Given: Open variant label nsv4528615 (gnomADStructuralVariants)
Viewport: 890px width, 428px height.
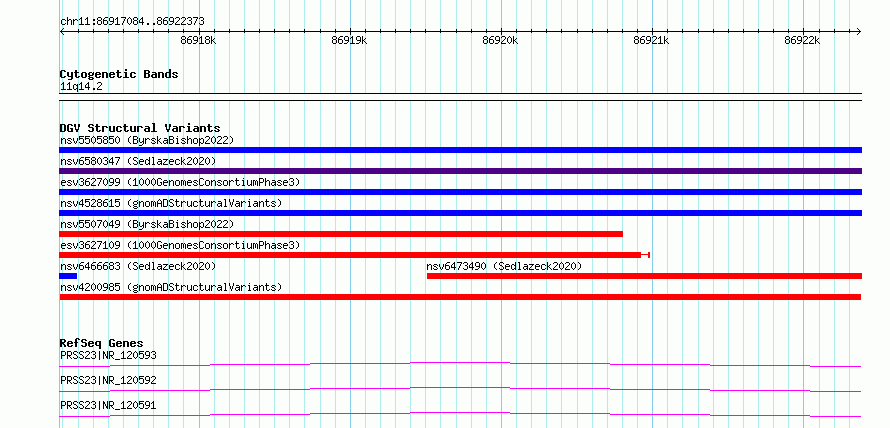Looking at the screenshot, I should 171,203.
